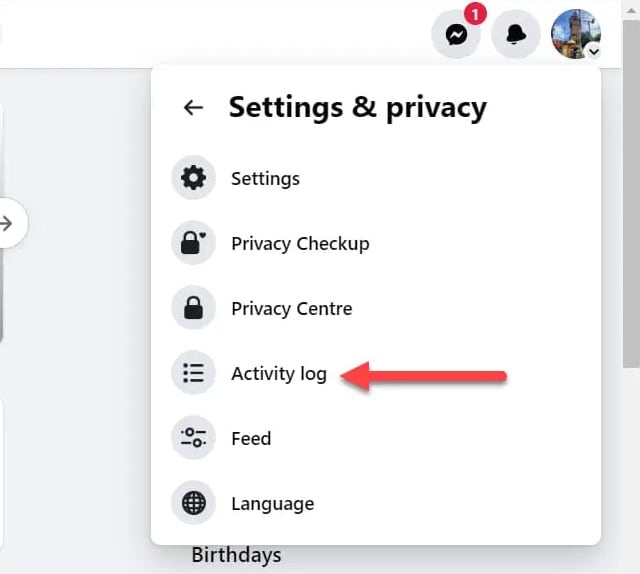Viewport: 640px width, 574px height.
Task: Click the Privacy Centre padlock icon
Action: point(193,308)
